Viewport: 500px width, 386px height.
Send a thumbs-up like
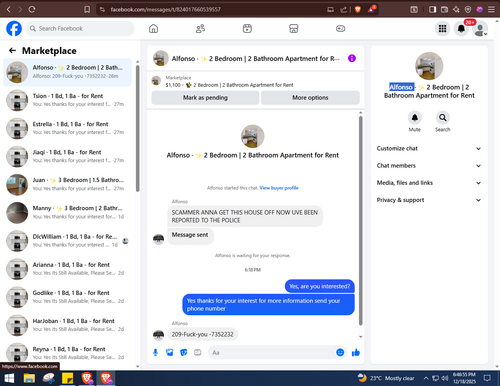tap(356, 352)
